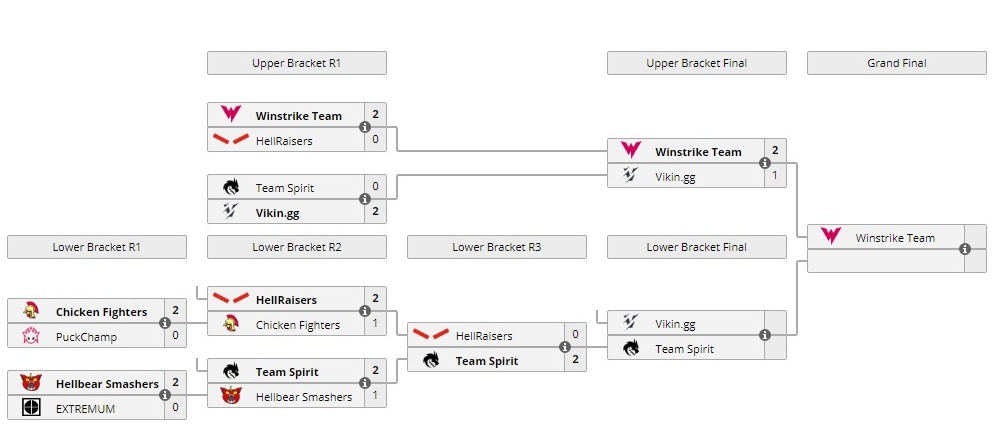Click the Hellbear Smashers logo in Lower Bracket R1
This screenshot has width=1002, height=444.
(x=31, y=382)
